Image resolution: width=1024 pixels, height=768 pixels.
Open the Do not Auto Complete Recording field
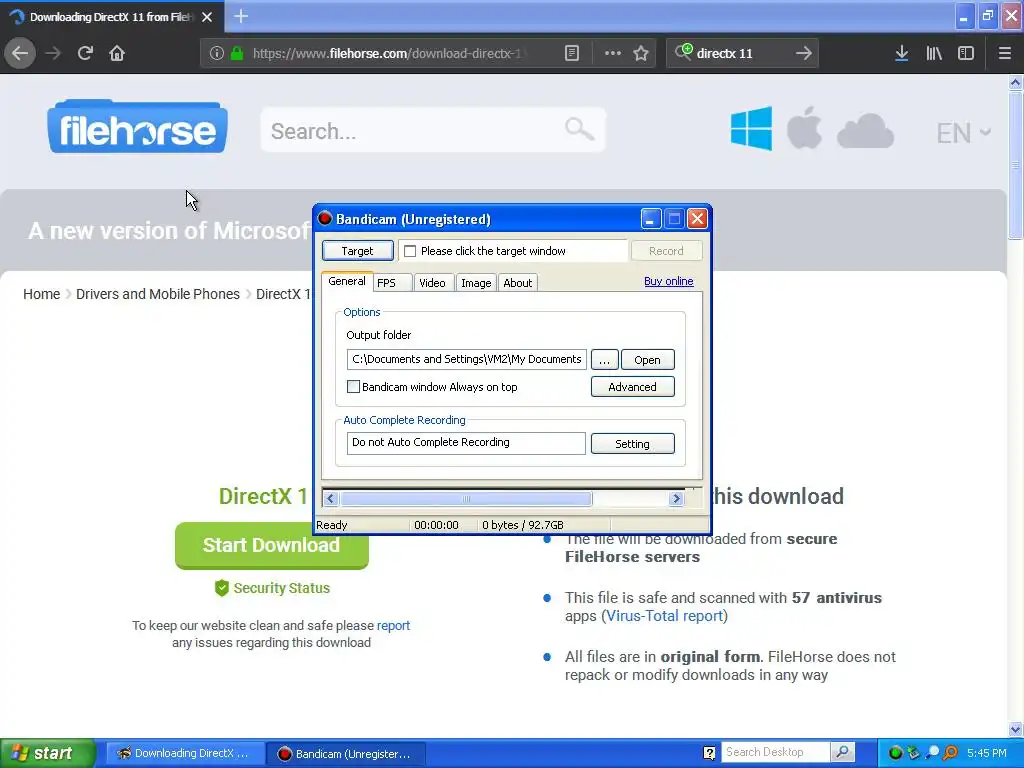coord(466,443)
